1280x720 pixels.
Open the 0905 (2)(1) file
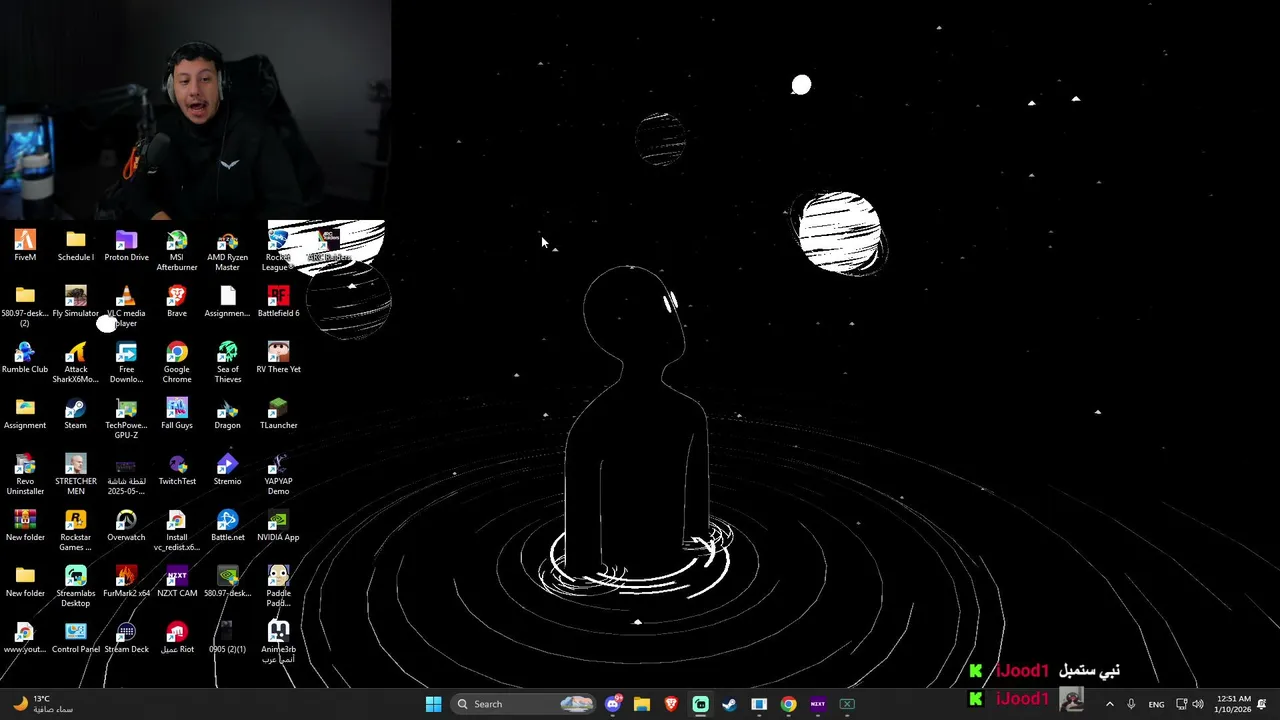click(x=228, y=637)
